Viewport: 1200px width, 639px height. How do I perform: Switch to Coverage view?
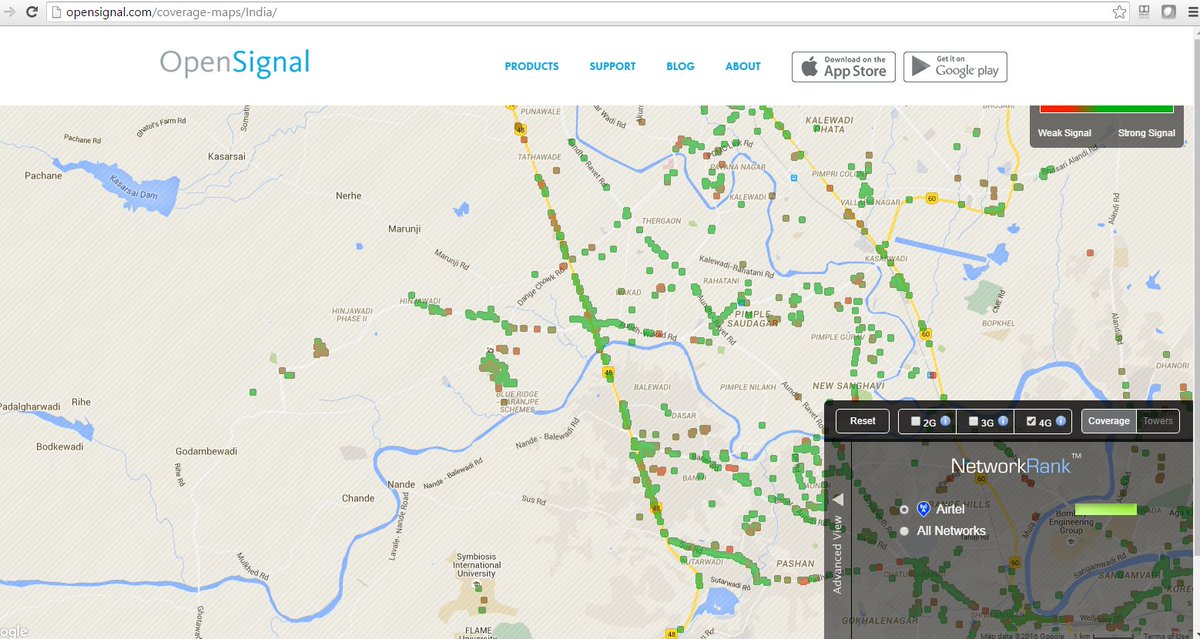point(1109,421)
